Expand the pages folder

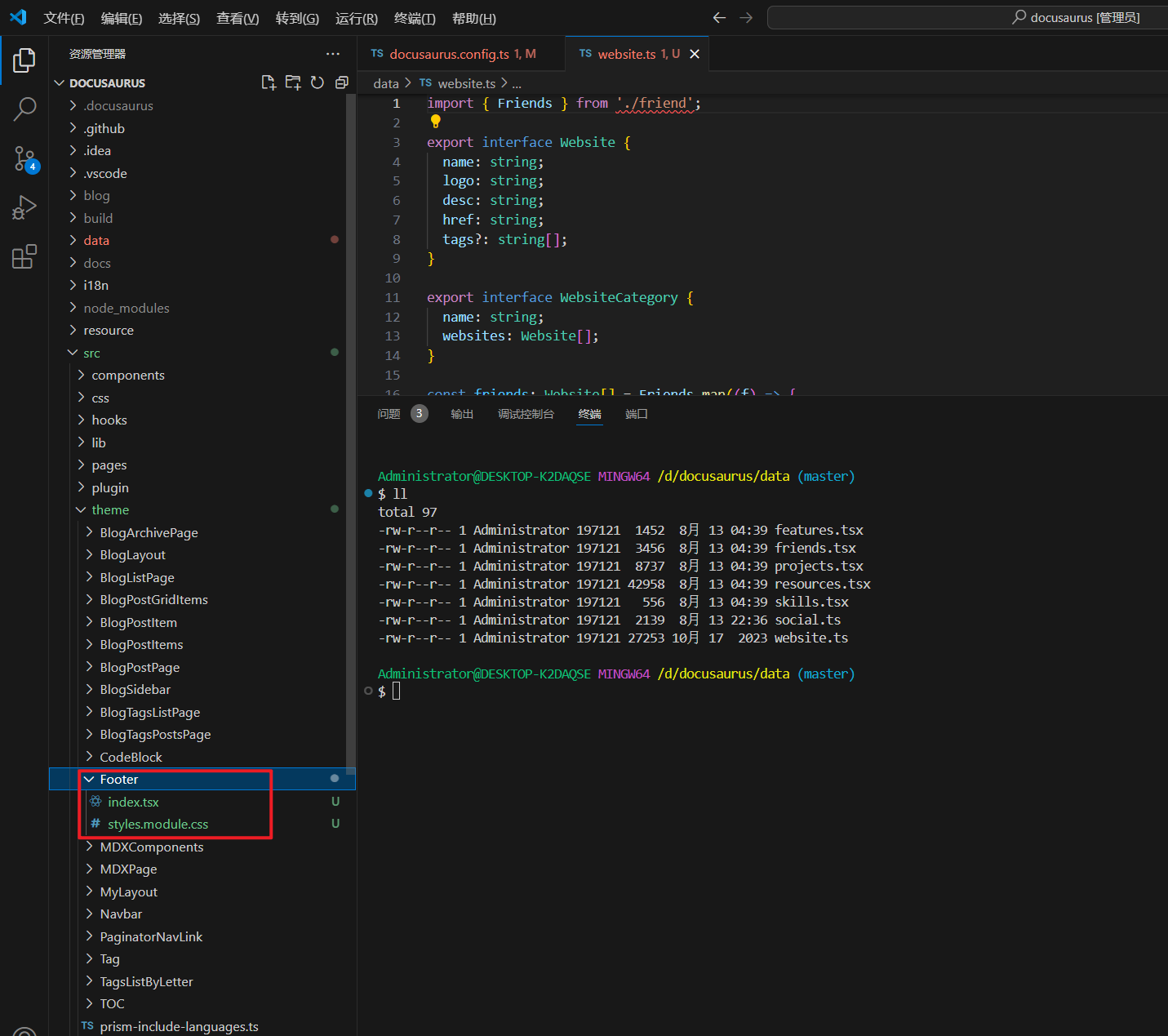coord(202,465)
